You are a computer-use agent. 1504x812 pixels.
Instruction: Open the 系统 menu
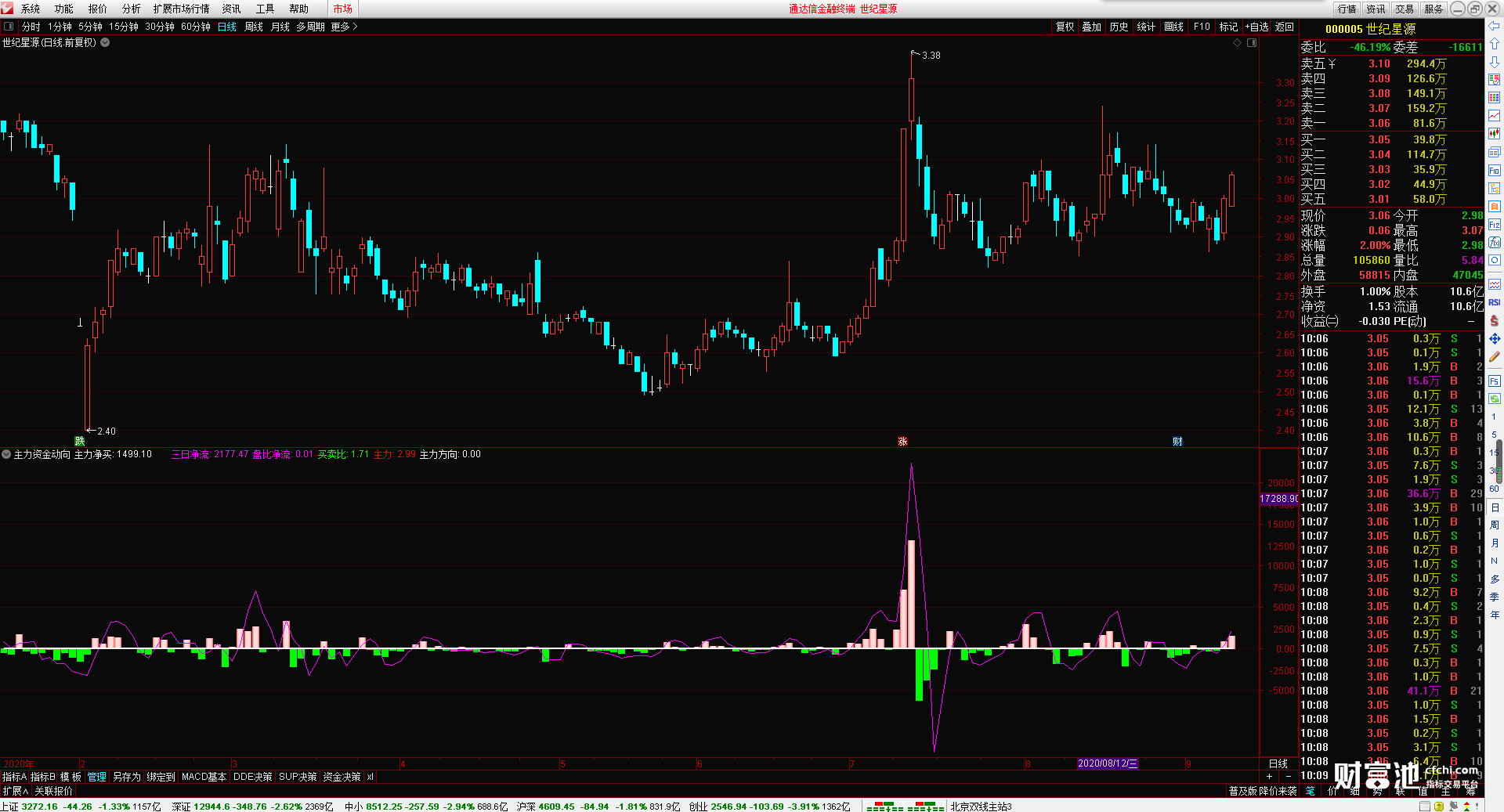tap(31, 9)
